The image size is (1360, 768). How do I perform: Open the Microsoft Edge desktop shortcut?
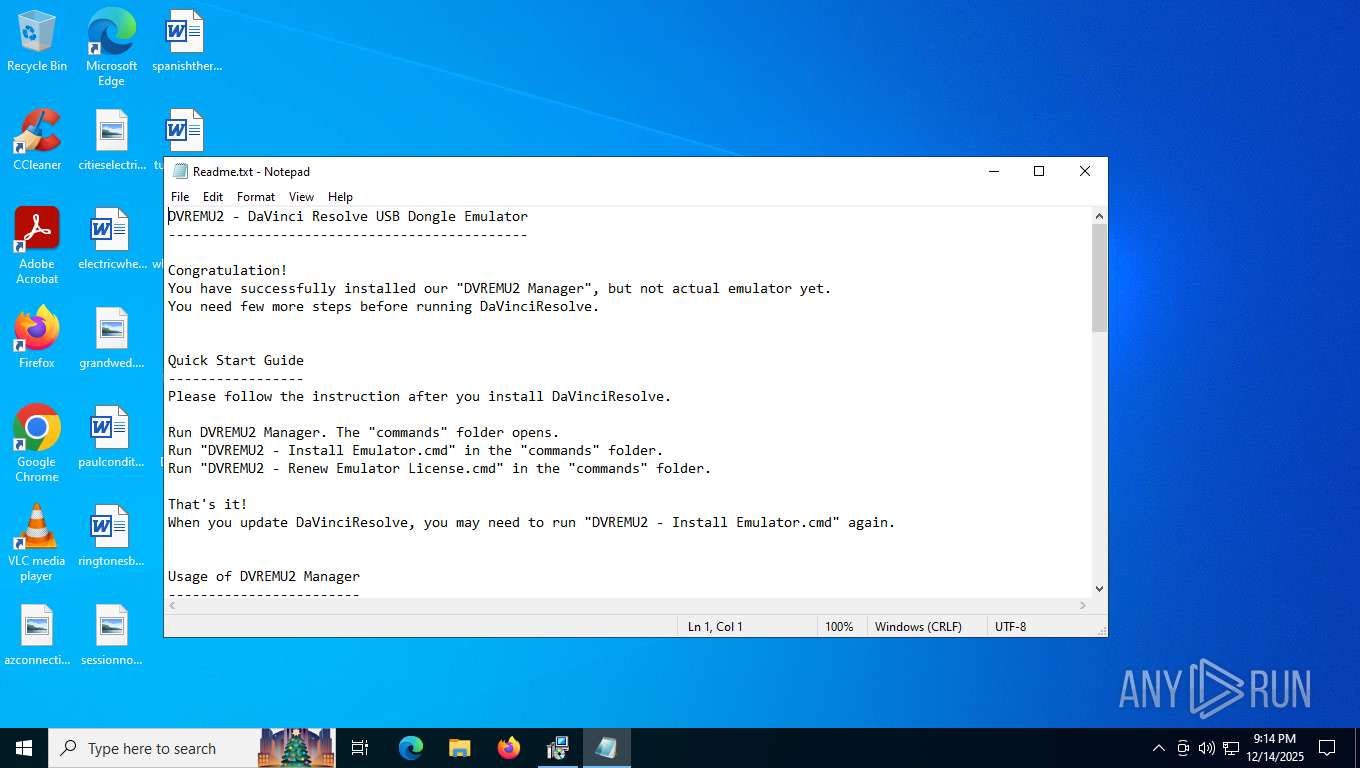(x=111, y=48)
